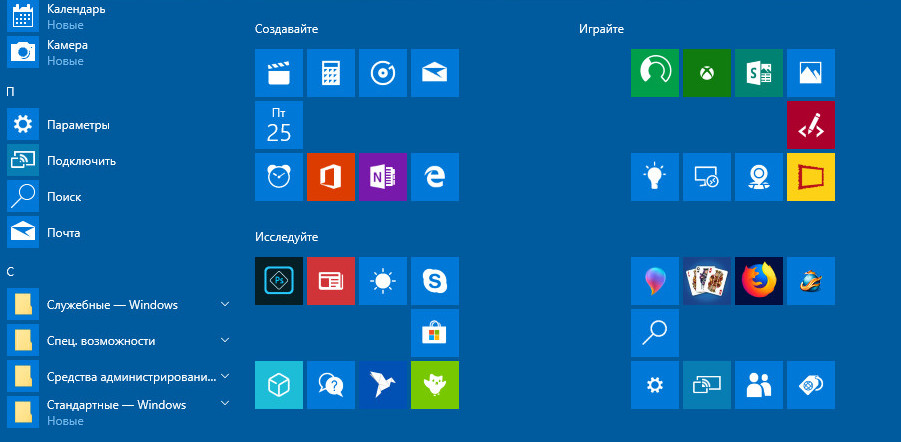Viewport: 901px width, 442px height.
Task: Open Параметры in the app list
Action: 119,124
